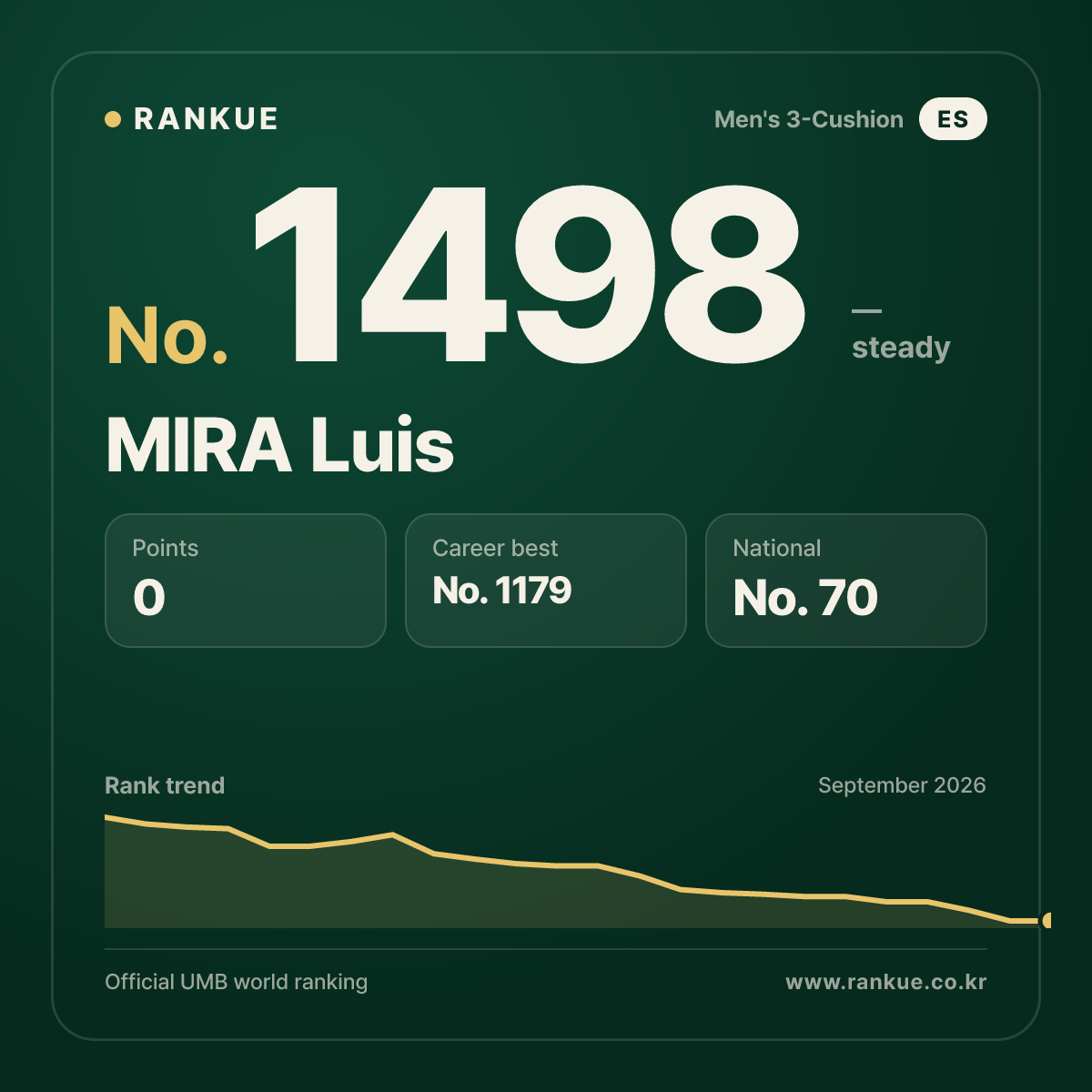Image resolution: width=1092 pixels, height=1092 pixels.
Task: Click the player name MIRA Luis
Action: pos(280,446)
